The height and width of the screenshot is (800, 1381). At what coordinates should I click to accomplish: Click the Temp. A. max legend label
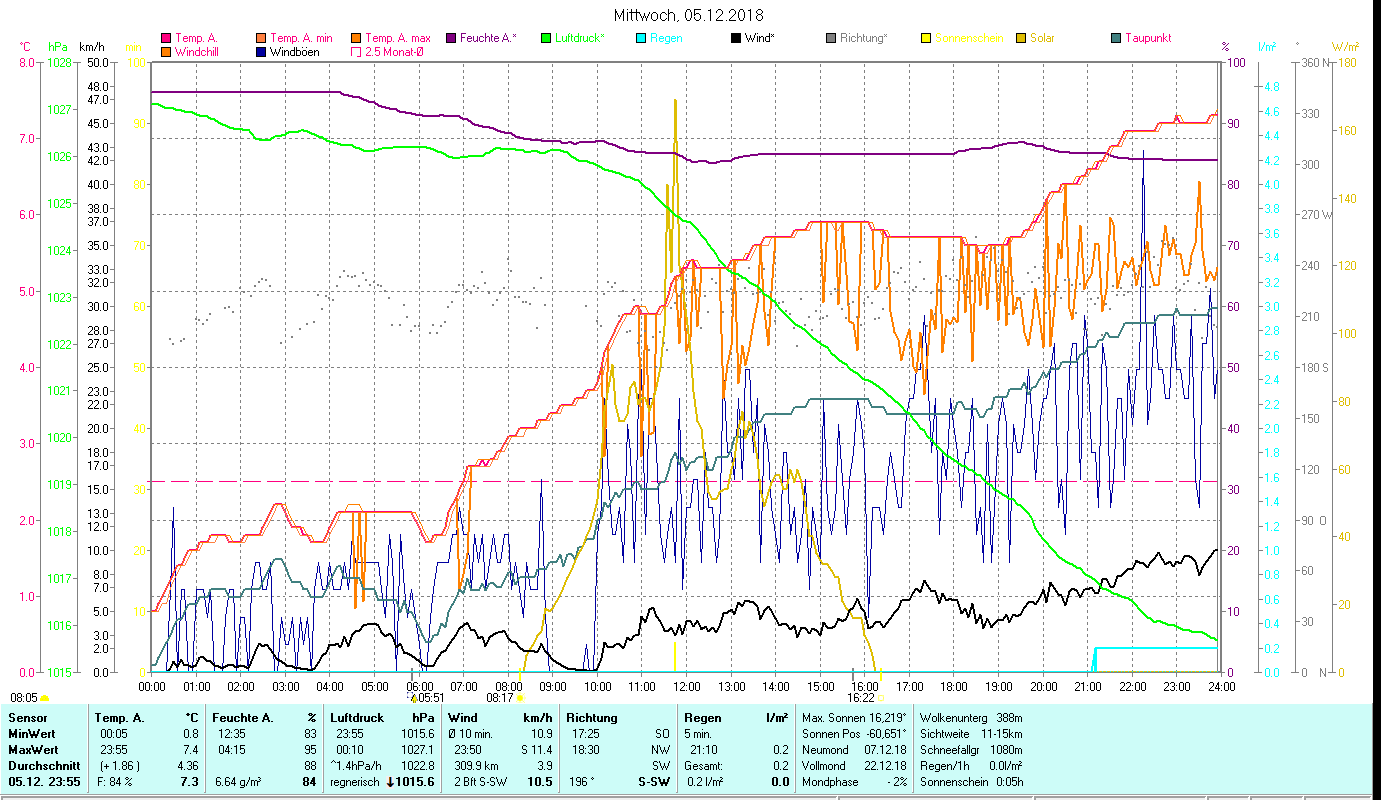(x=397, y=38)
